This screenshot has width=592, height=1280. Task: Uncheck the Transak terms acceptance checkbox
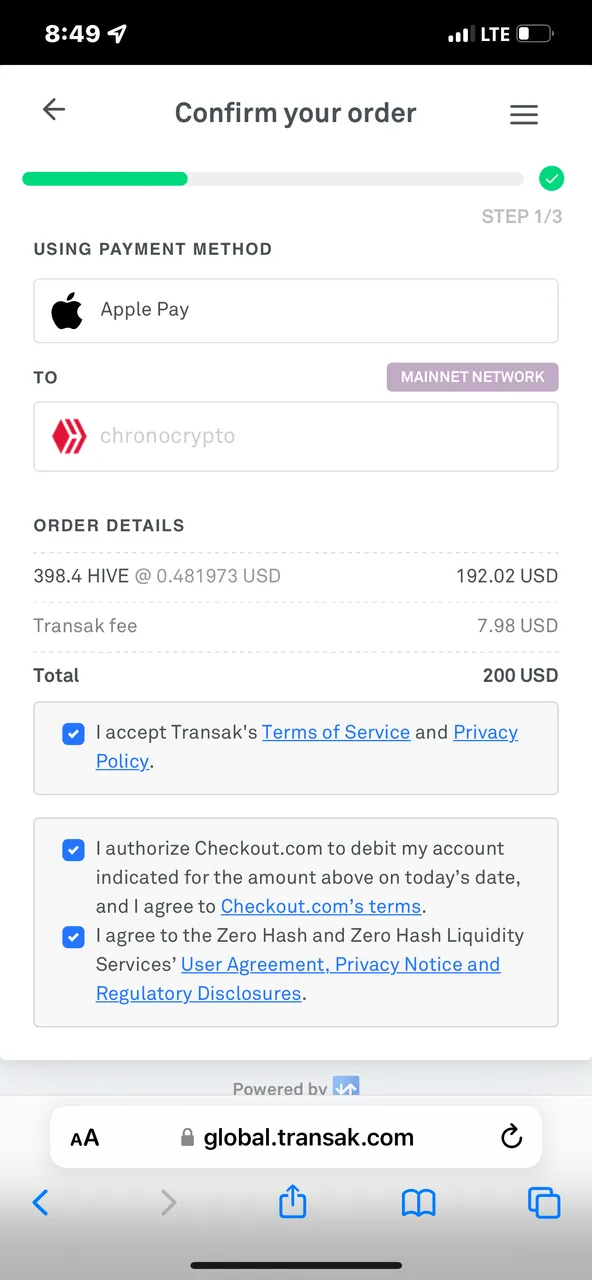pyautogui.click(x=73, y=734)
